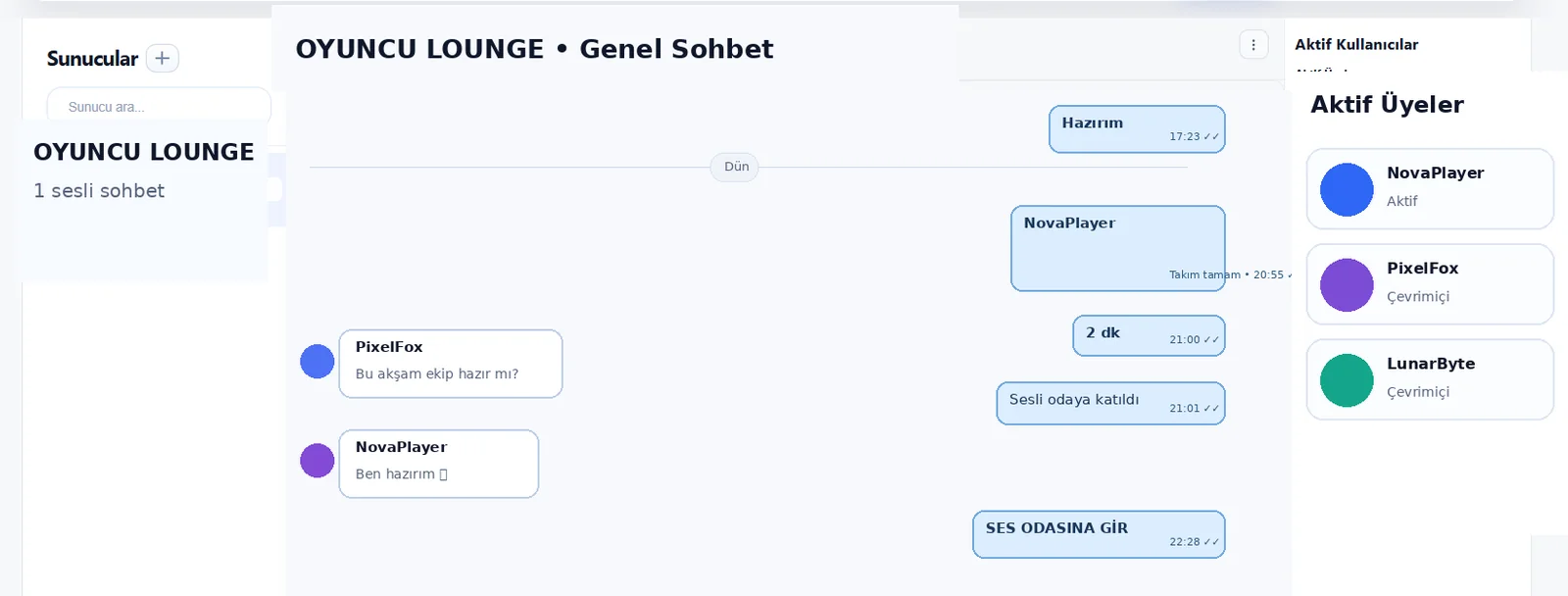
Task: Focus the Sunucu ara search field
Action: [159, 107]
